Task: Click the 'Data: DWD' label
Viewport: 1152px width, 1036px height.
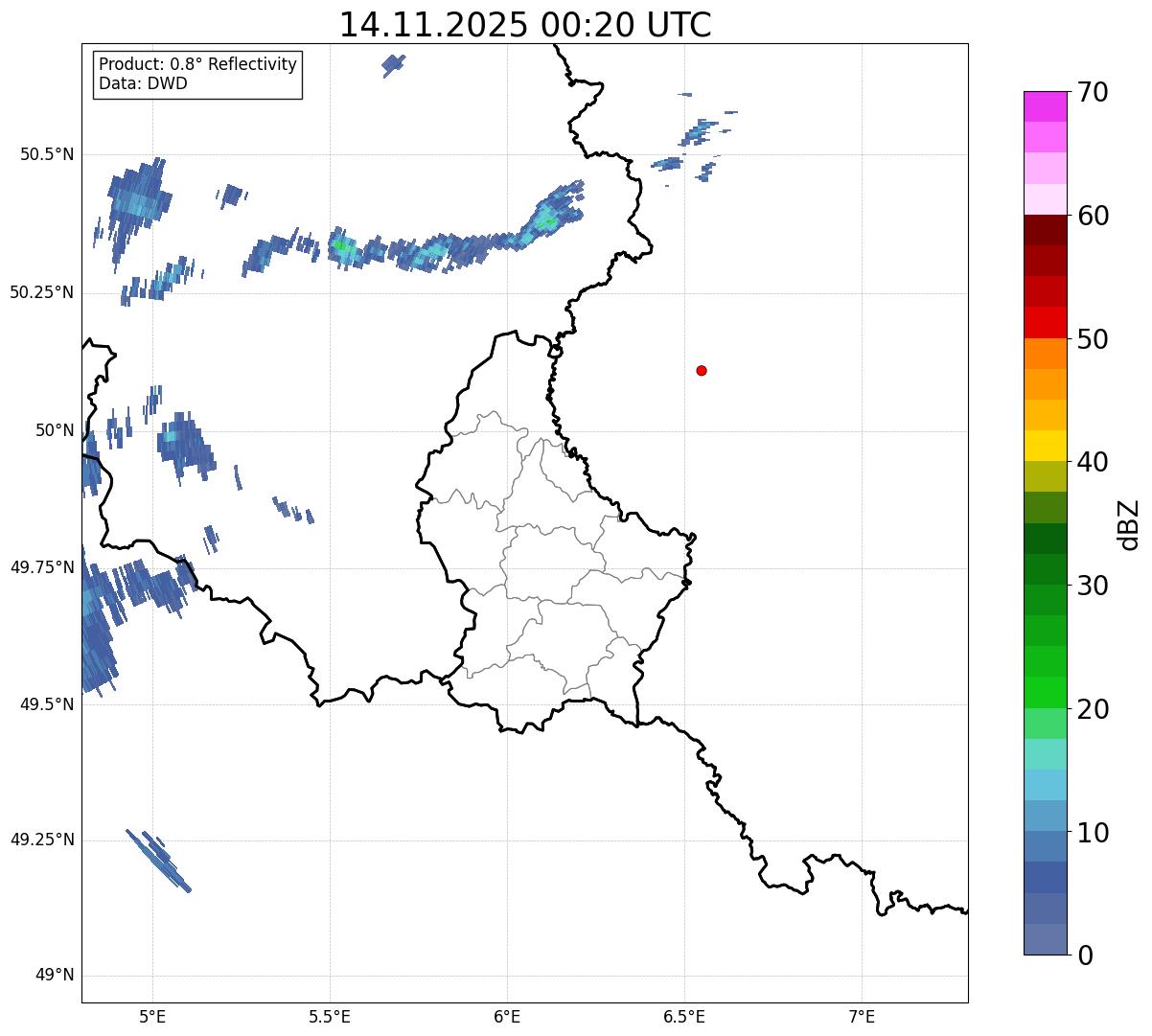Action: tap(143, 83)
